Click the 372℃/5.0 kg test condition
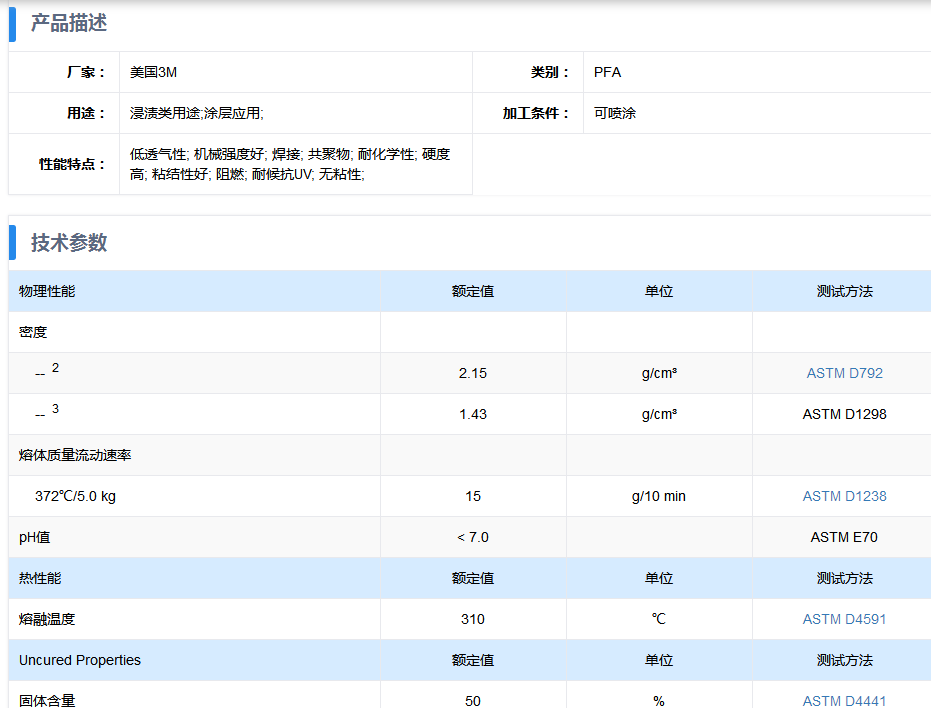The height and width of the screenshot is (708, 931). tap(75, 496)
